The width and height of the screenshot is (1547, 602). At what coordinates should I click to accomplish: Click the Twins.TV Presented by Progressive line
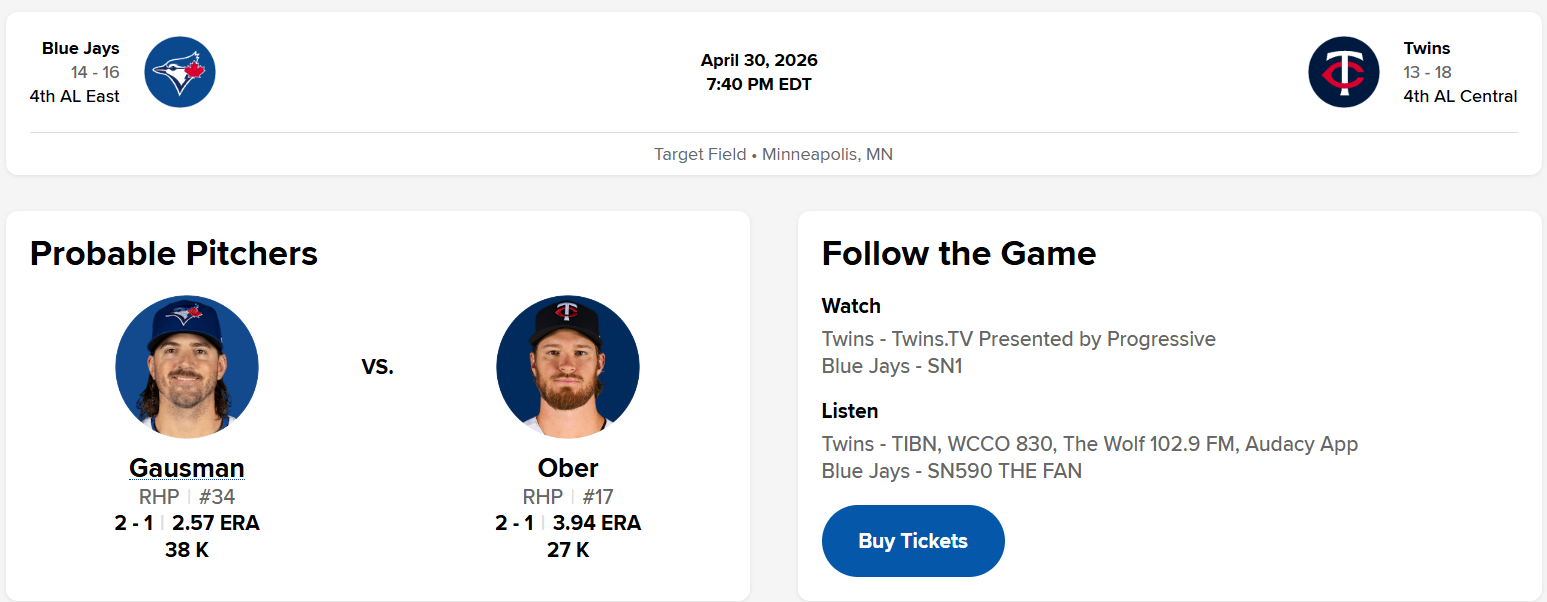[x=1018, y=339]
